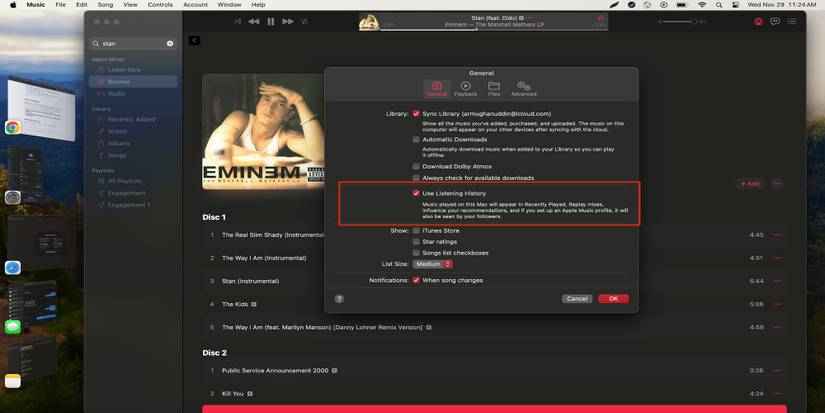Select track Public Service Announcement 2000

(495, 371)
